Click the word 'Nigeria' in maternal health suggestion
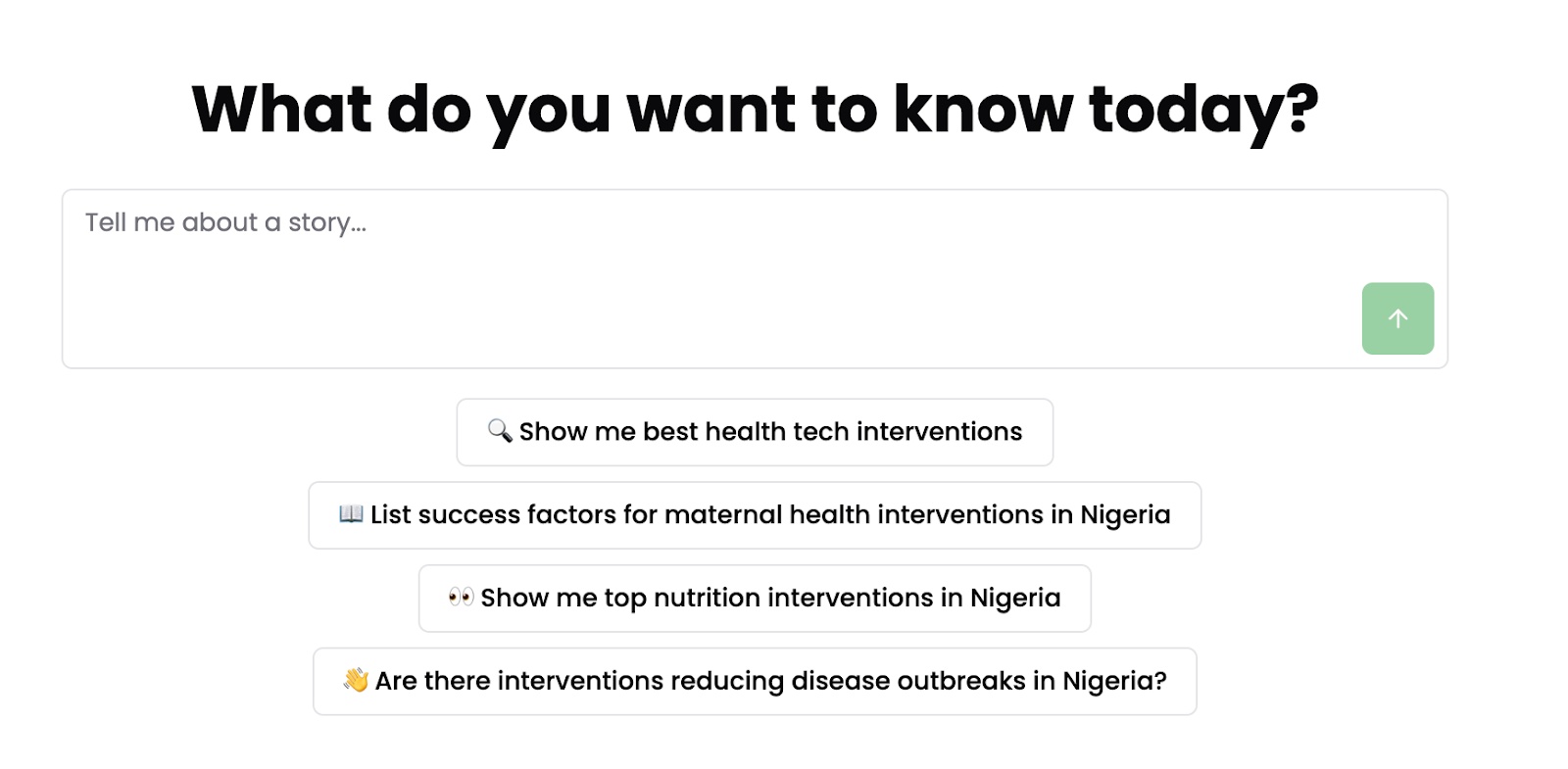The width and height of the screenshot is (1568, 769). 1124,515
